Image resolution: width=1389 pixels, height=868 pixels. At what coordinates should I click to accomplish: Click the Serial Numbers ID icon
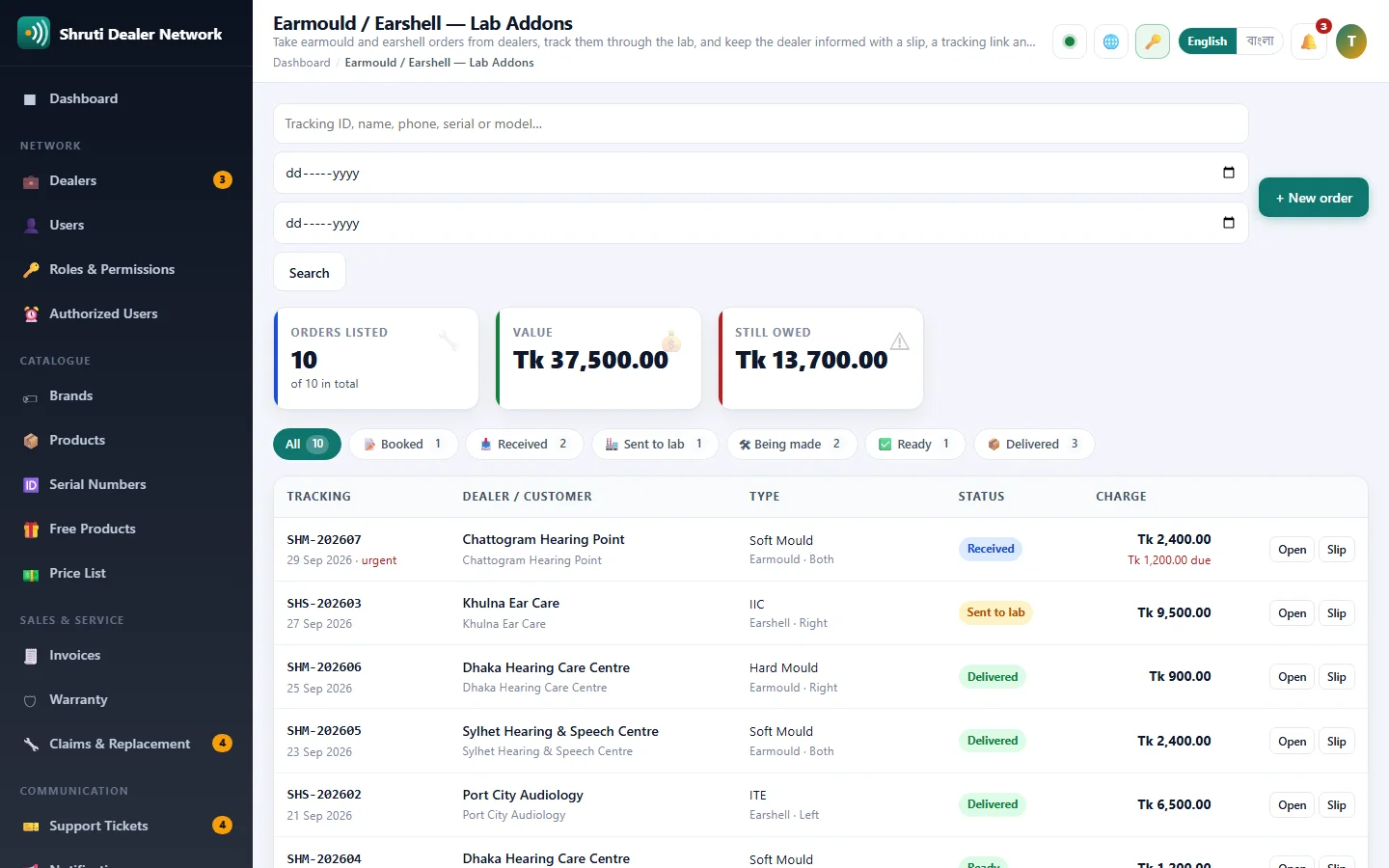[x=31, y=485]
